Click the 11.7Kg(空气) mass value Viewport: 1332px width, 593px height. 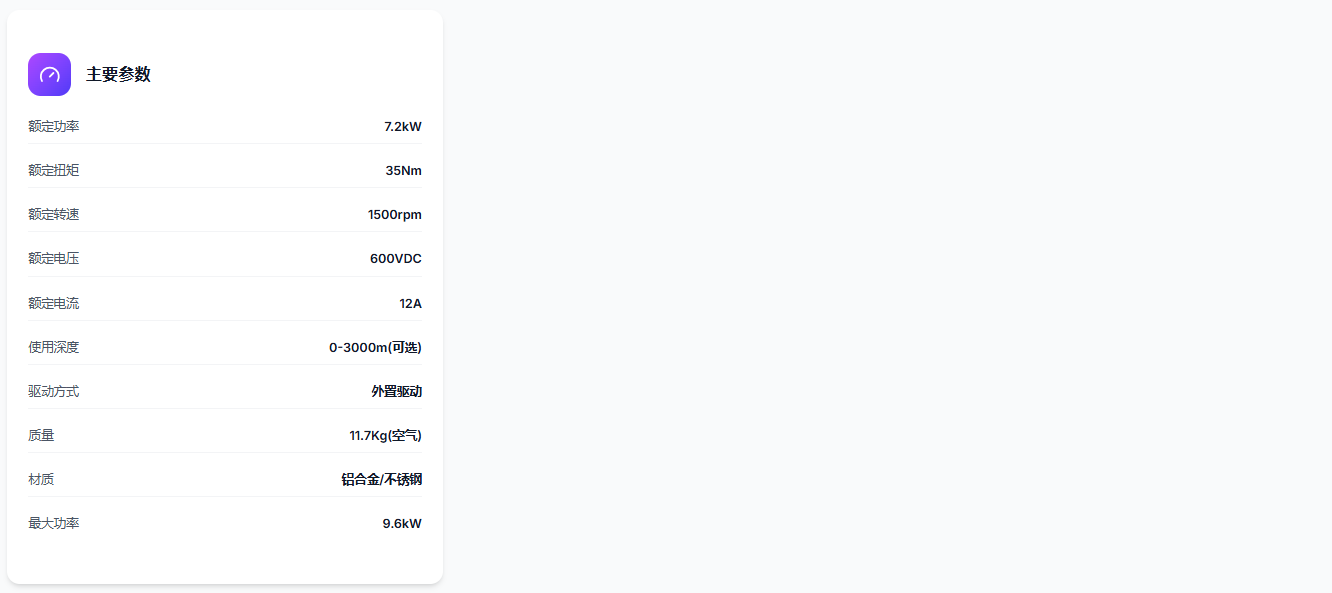tap(385, 436)
